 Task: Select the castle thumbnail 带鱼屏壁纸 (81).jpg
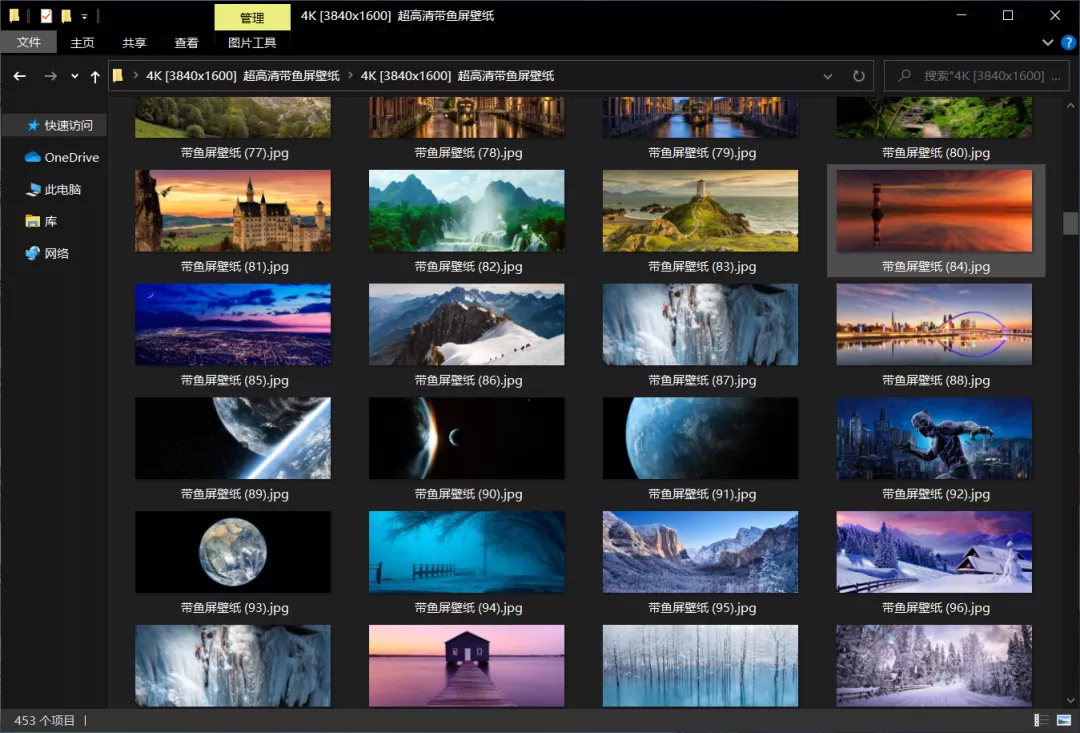point(233,211)
